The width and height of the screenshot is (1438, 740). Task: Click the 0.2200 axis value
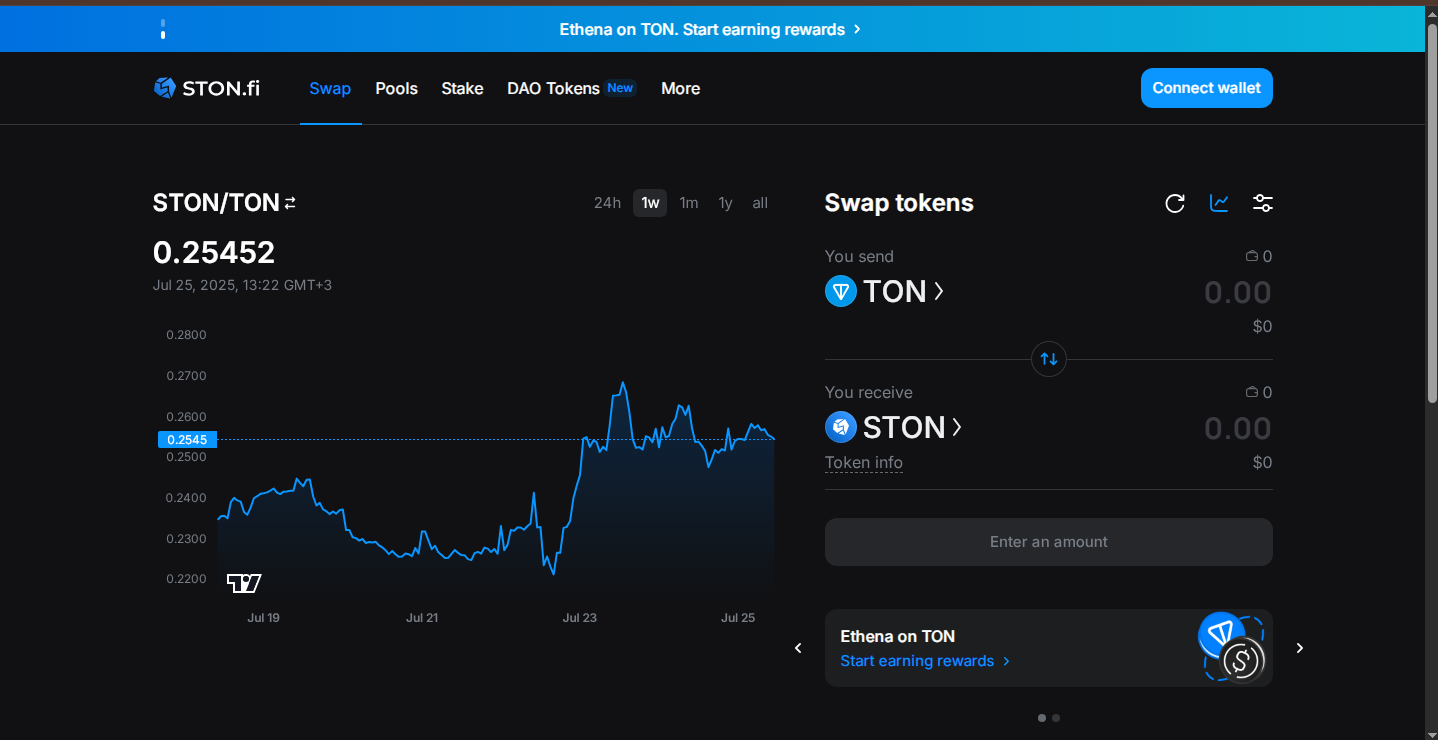pyautogui.click(x=187, y=579)
